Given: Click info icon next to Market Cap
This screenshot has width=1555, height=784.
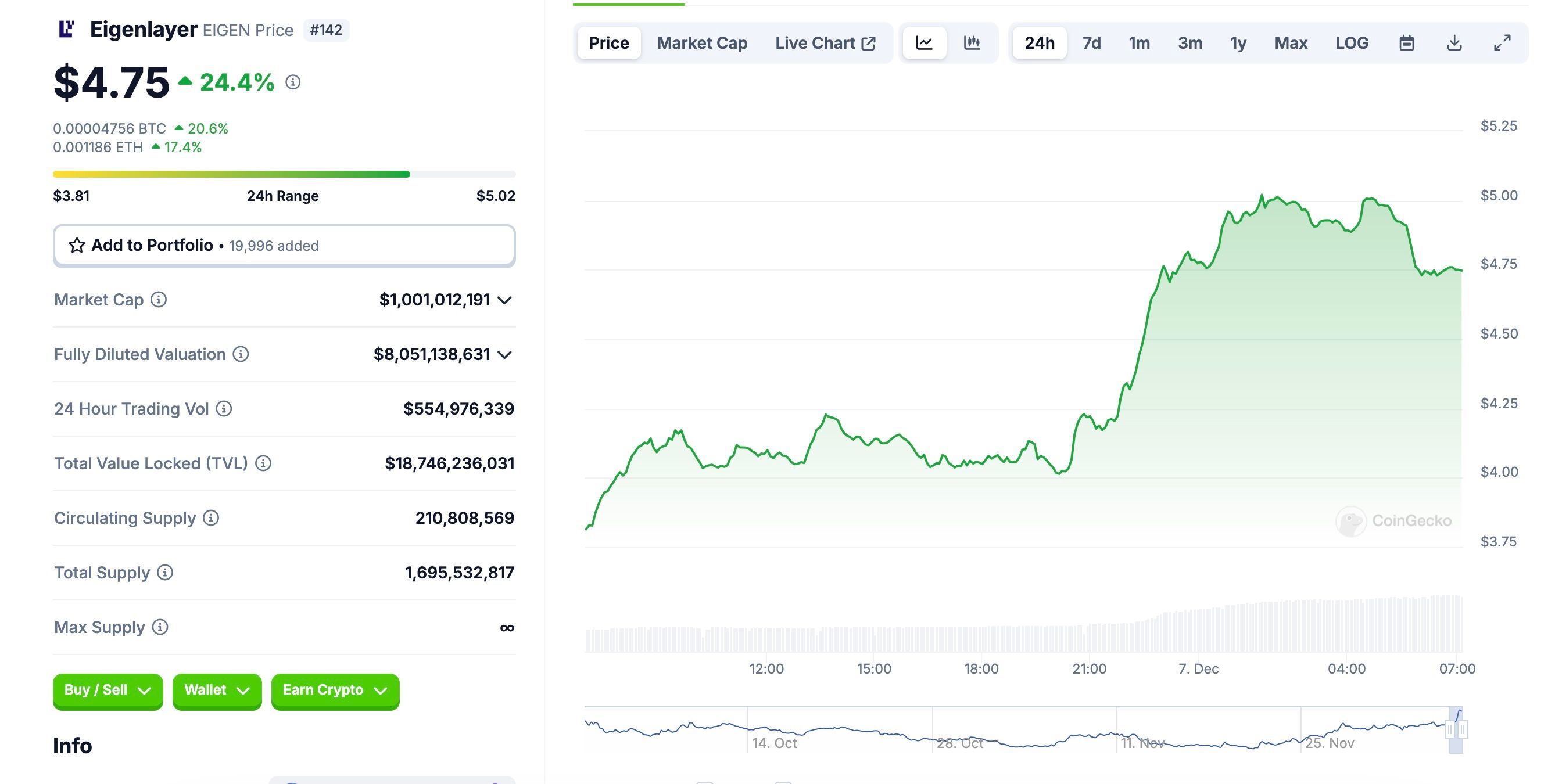Looking at the screenshot, I should 159,300.
